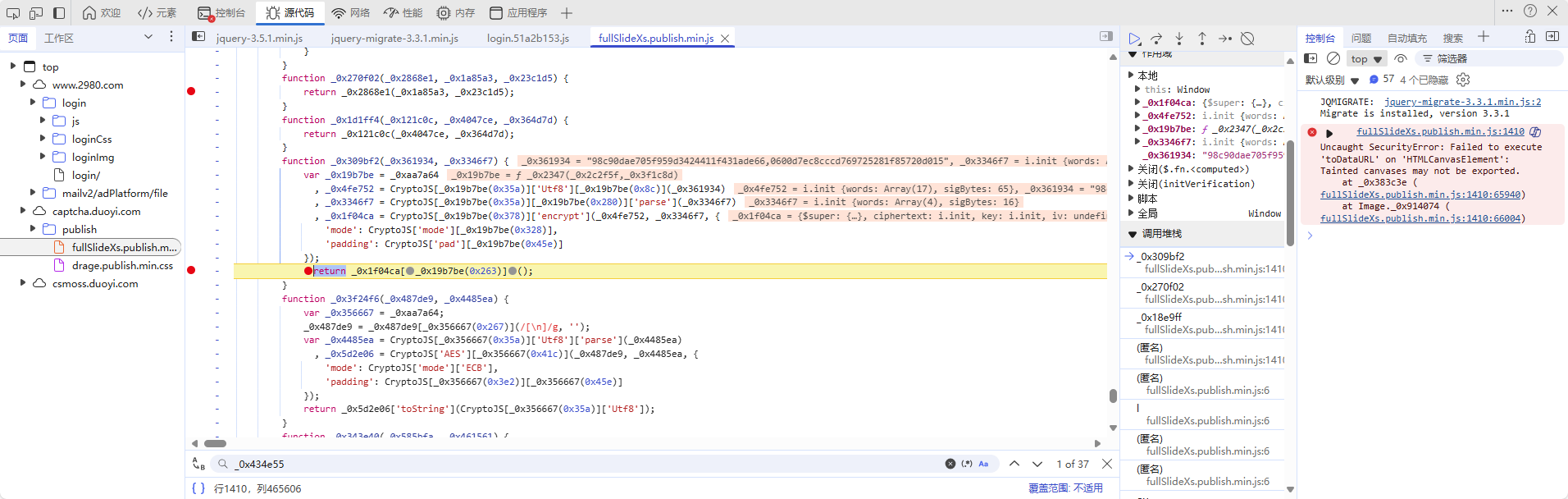Close the search bar
The image size is (1568, 499).
(x=1107, y=464)
